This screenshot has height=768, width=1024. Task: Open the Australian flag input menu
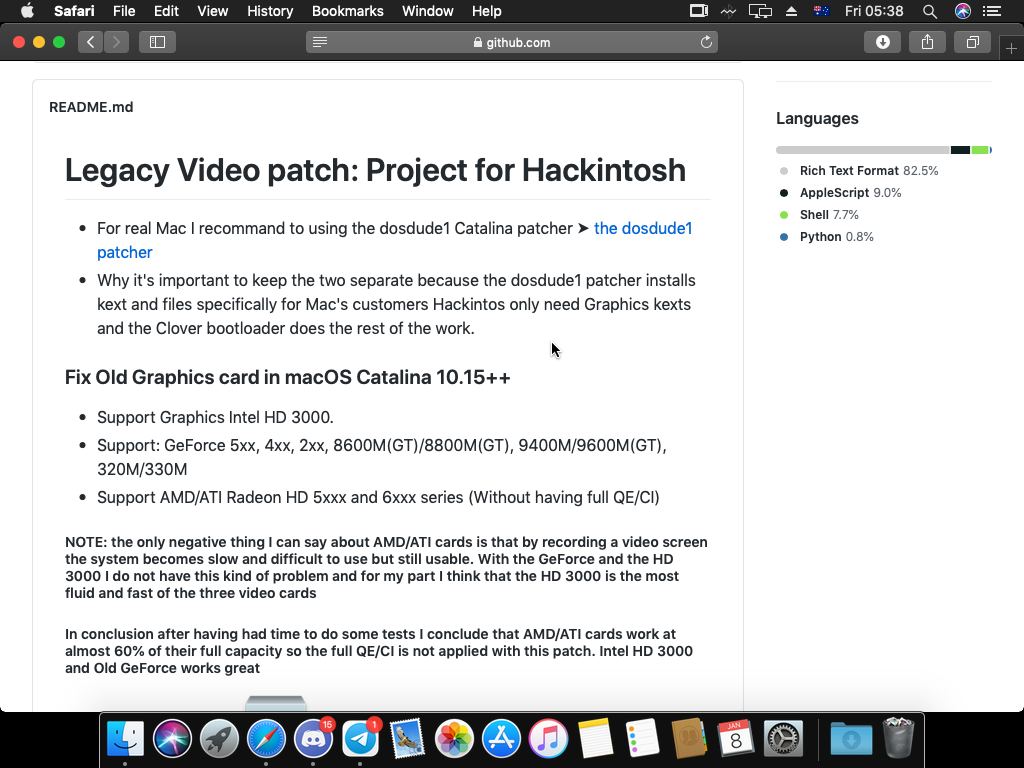tap(821, 11)
